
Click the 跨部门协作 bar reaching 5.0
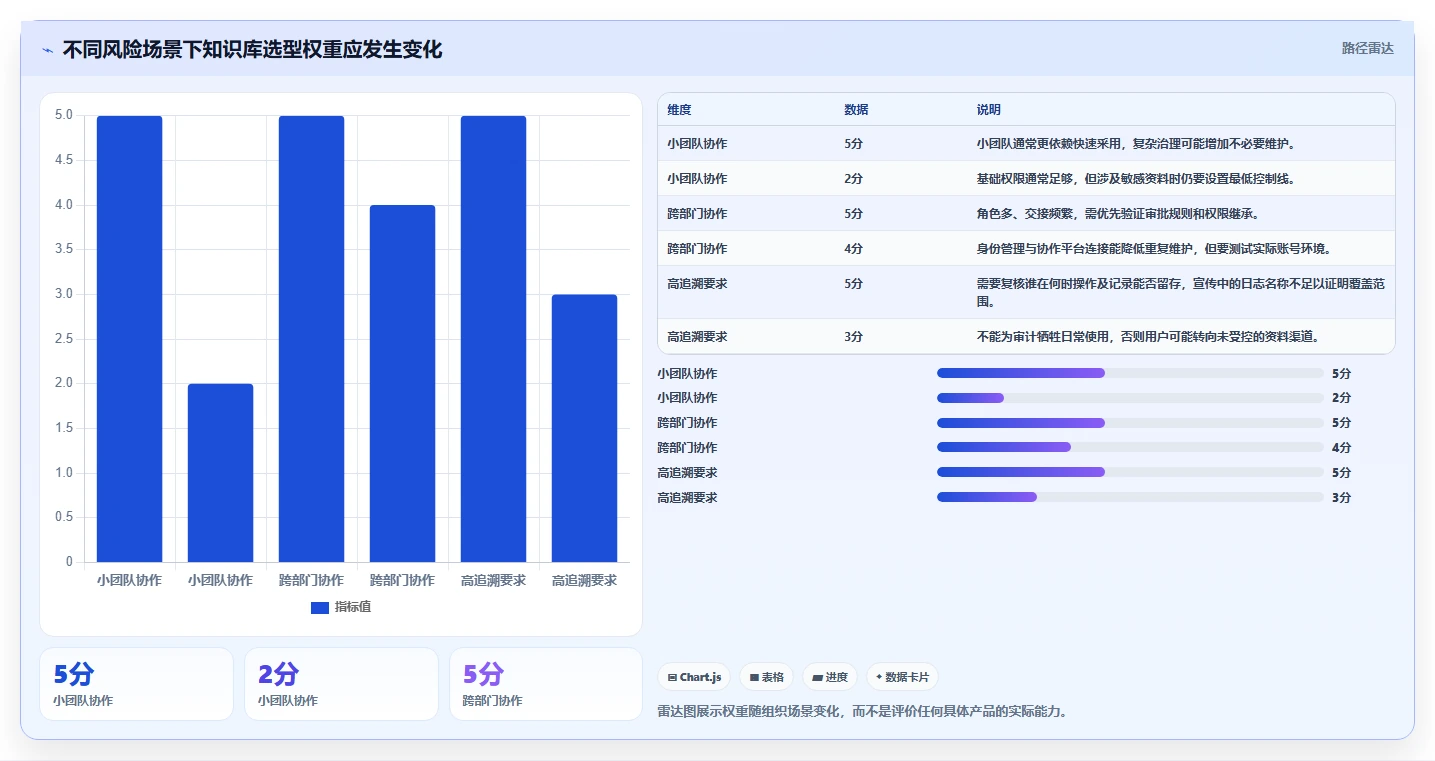311,339
